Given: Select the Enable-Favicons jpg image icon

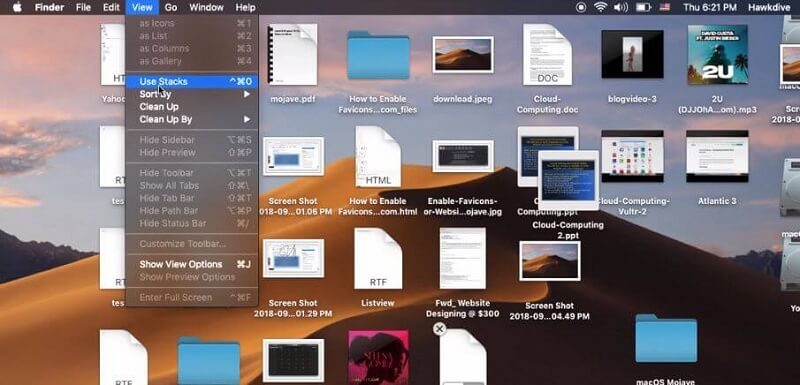Looking at the screenshot, I should 463,156.
